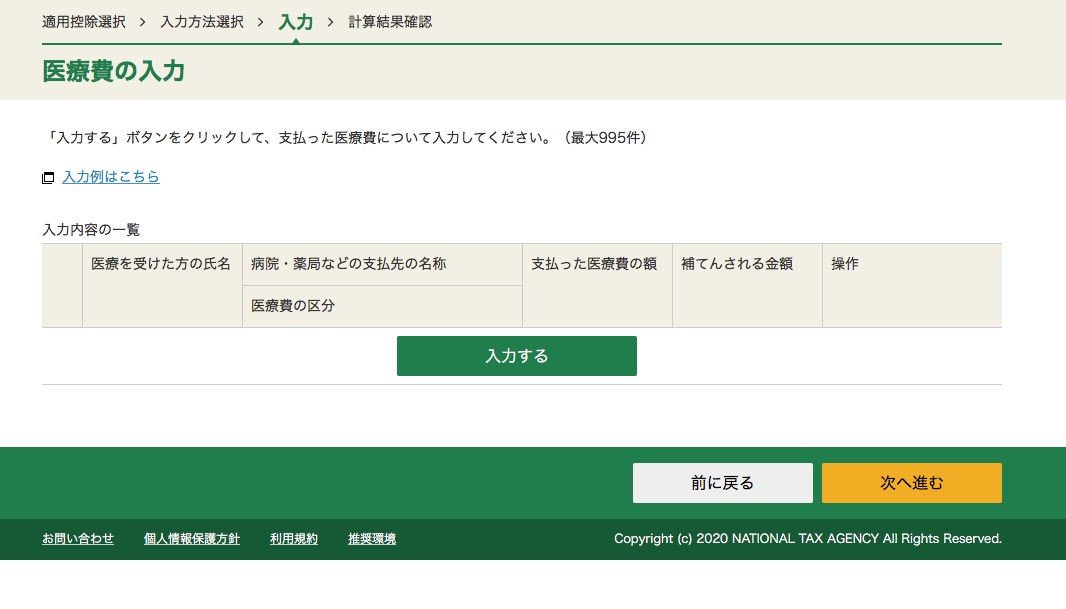Select the 計算結果確認 breadcrumb step
The height and width of the screenshot is (609, 1066).
pos(390,22)
